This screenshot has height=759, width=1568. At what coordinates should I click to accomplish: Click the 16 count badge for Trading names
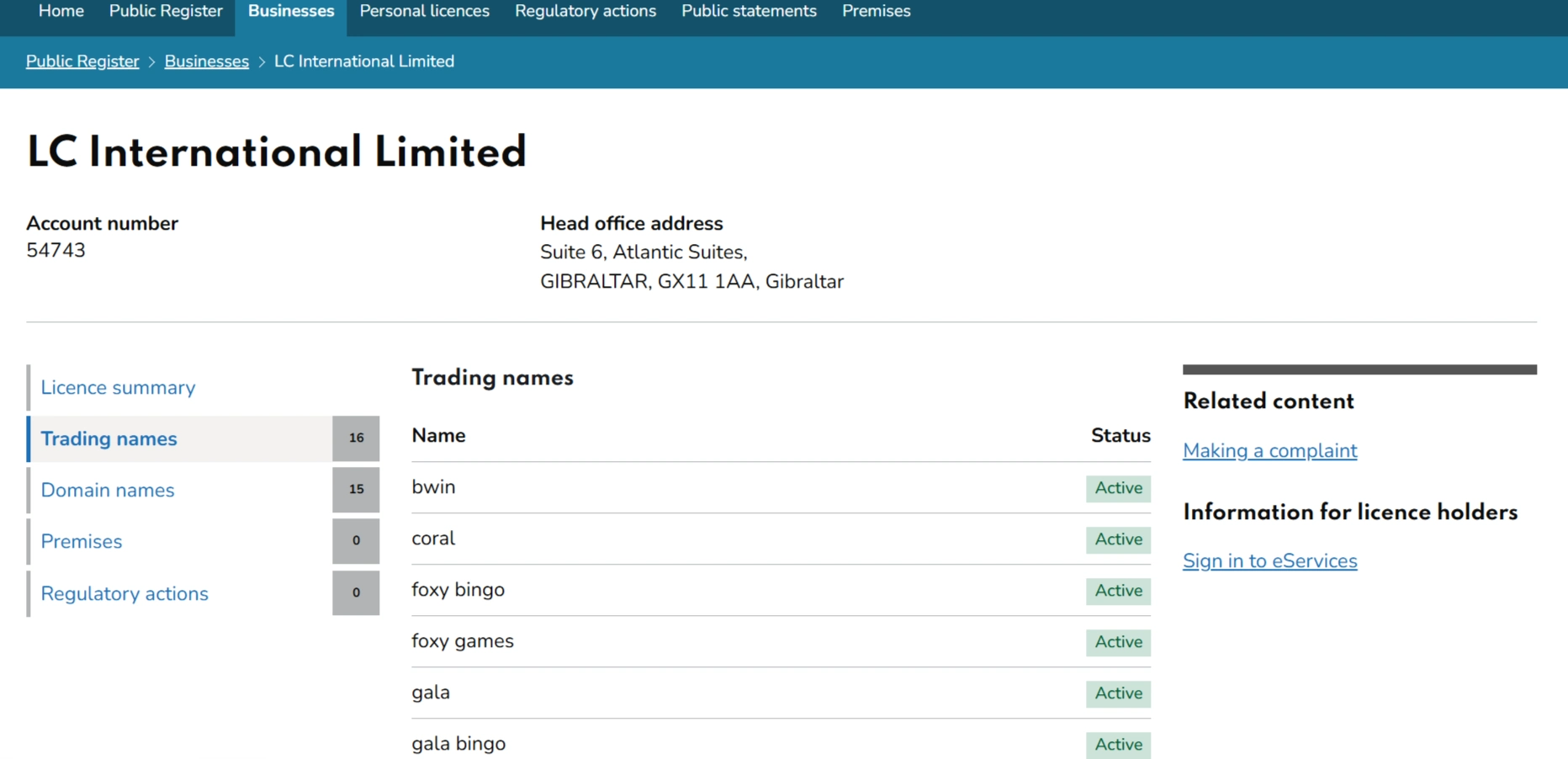point(356,438)
